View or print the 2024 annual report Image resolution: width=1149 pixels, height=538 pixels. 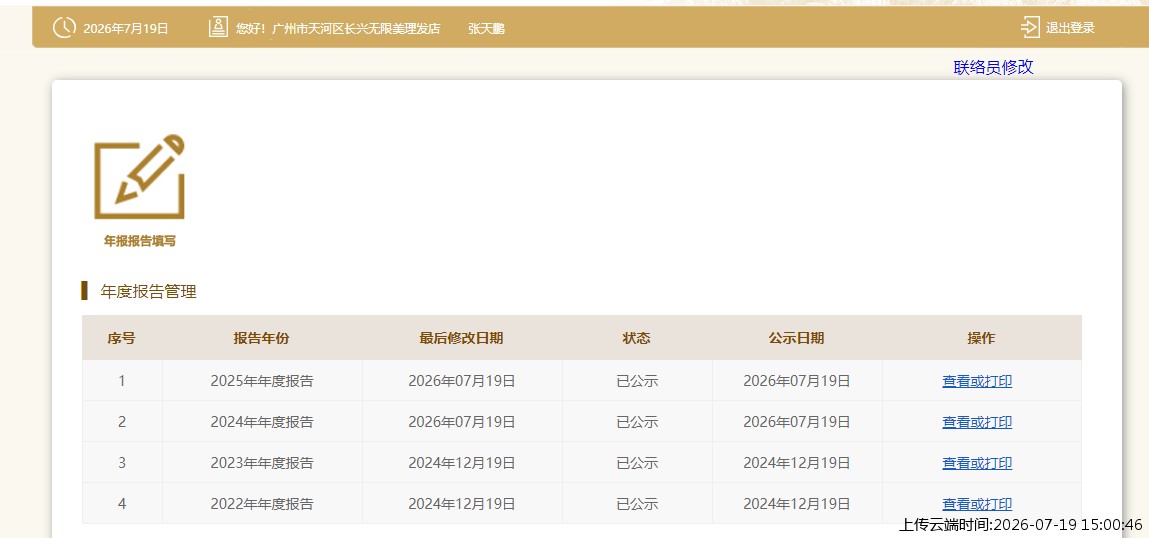(x=977, y=422)
